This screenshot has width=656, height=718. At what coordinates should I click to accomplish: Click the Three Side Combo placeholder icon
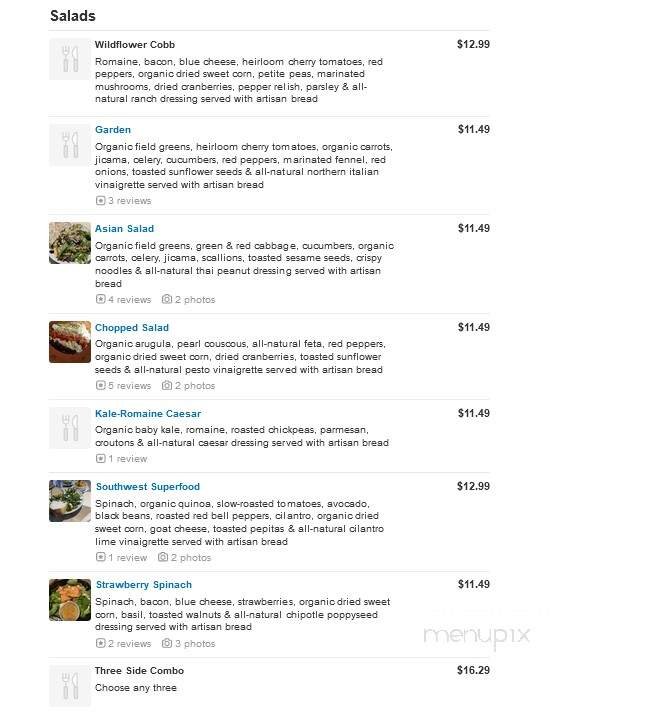[x=70, y=685]
